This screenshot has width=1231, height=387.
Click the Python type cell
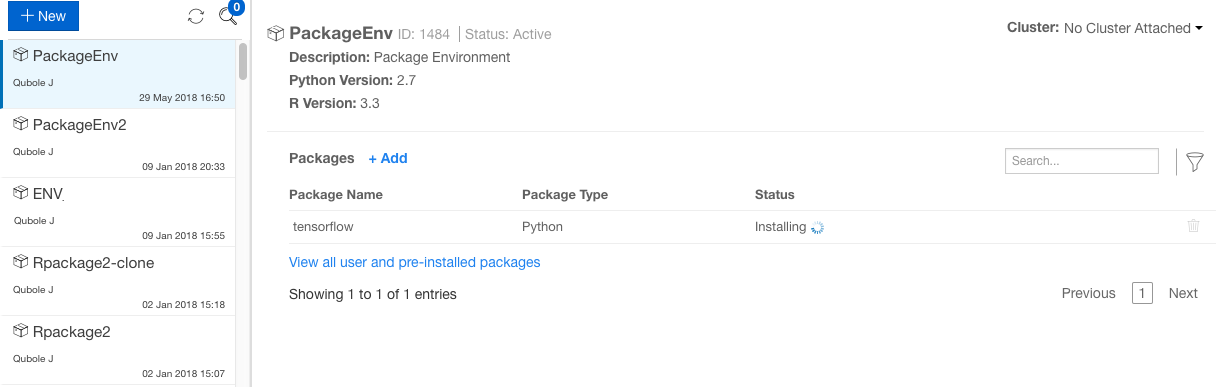(543, 227)
